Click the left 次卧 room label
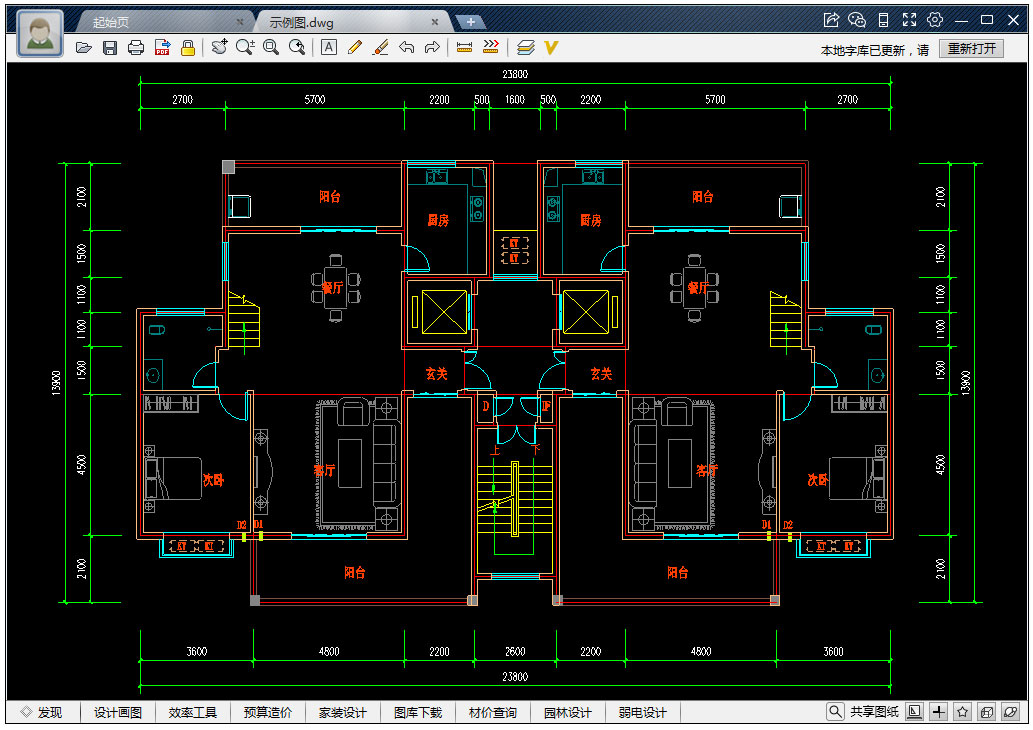 tap(213, 480)
